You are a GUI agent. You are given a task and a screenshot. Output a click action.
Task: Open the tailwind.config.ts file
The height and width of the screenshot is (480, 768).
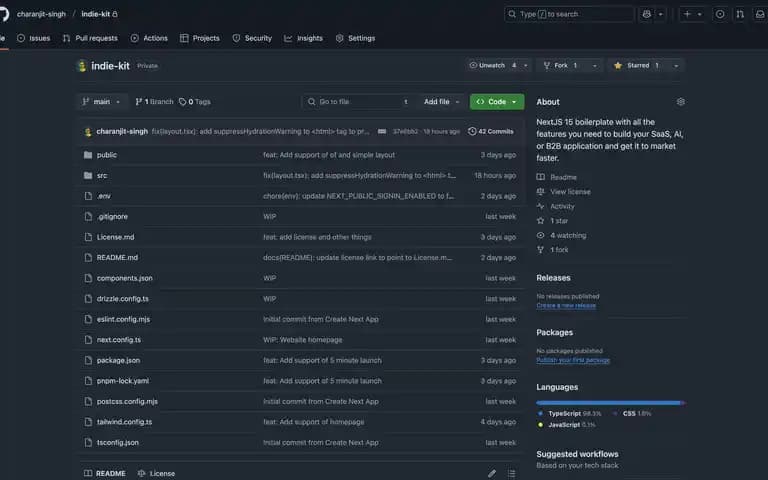tap(124, 422)
